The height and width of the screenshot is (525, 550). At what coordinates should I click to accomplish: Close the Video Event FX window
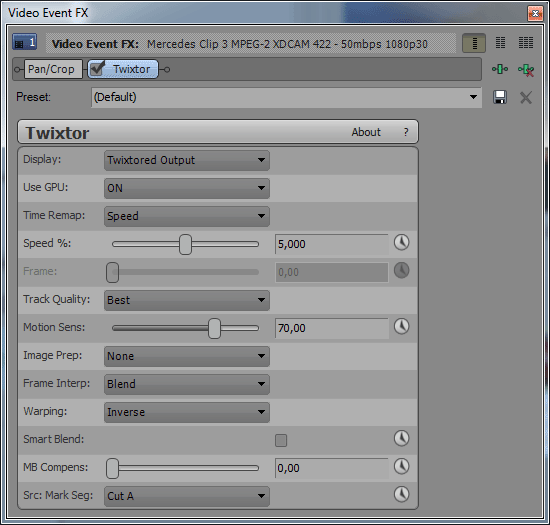coord(535,13)
